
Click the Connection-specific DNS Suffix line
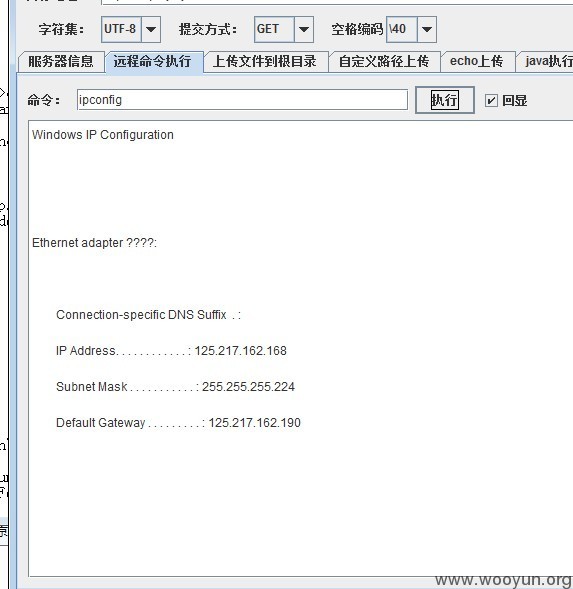(148, 315)
